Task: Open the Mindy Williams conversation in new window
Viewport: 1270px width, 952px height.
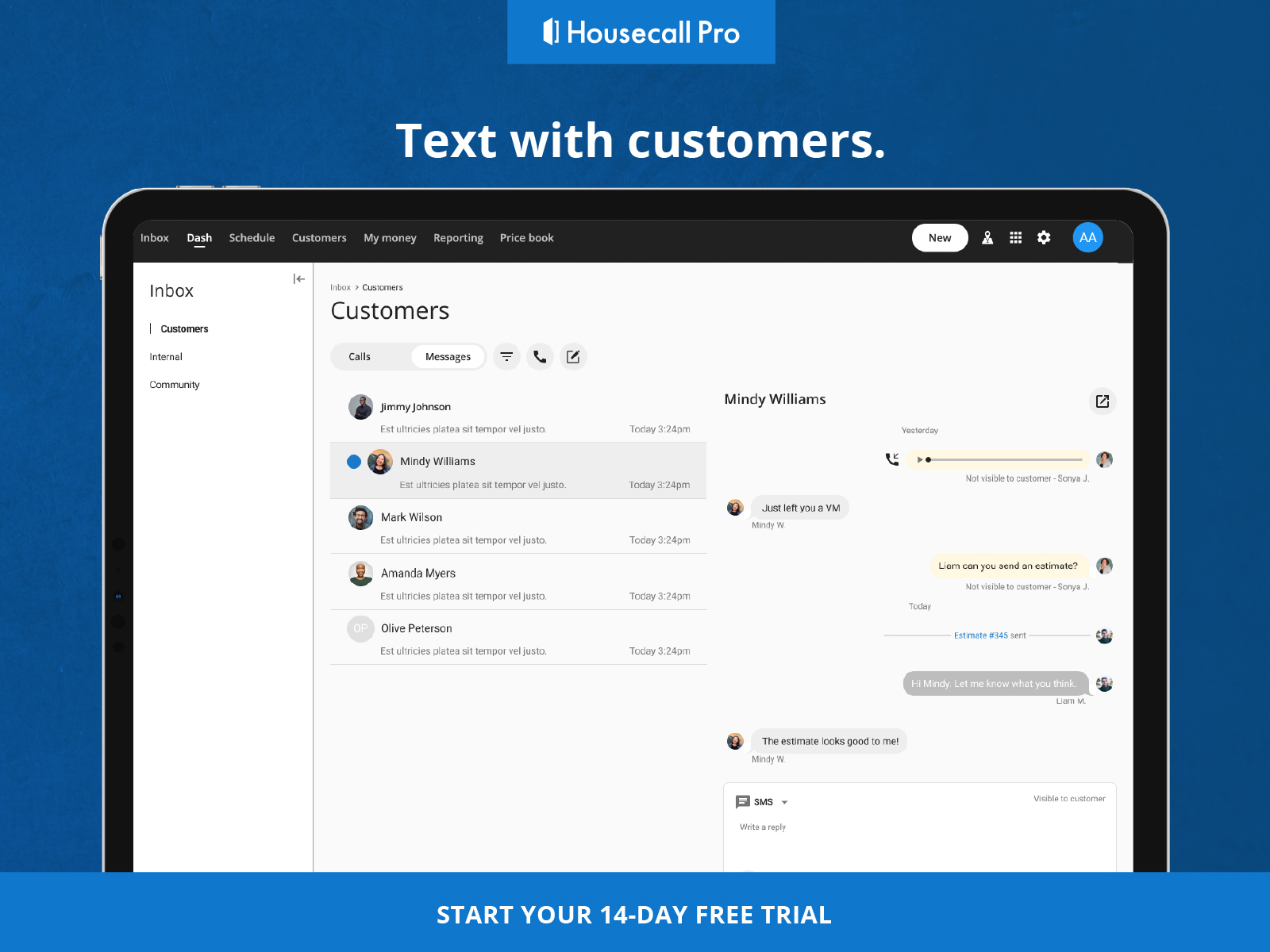Action: point(1102,401)
